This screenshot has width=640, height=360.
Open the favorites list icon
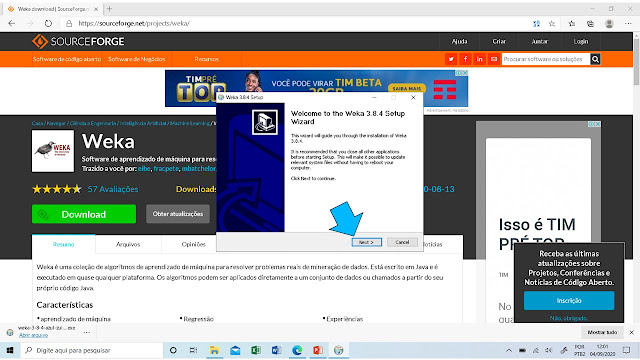pyautogui.click(x=572, y=24)
